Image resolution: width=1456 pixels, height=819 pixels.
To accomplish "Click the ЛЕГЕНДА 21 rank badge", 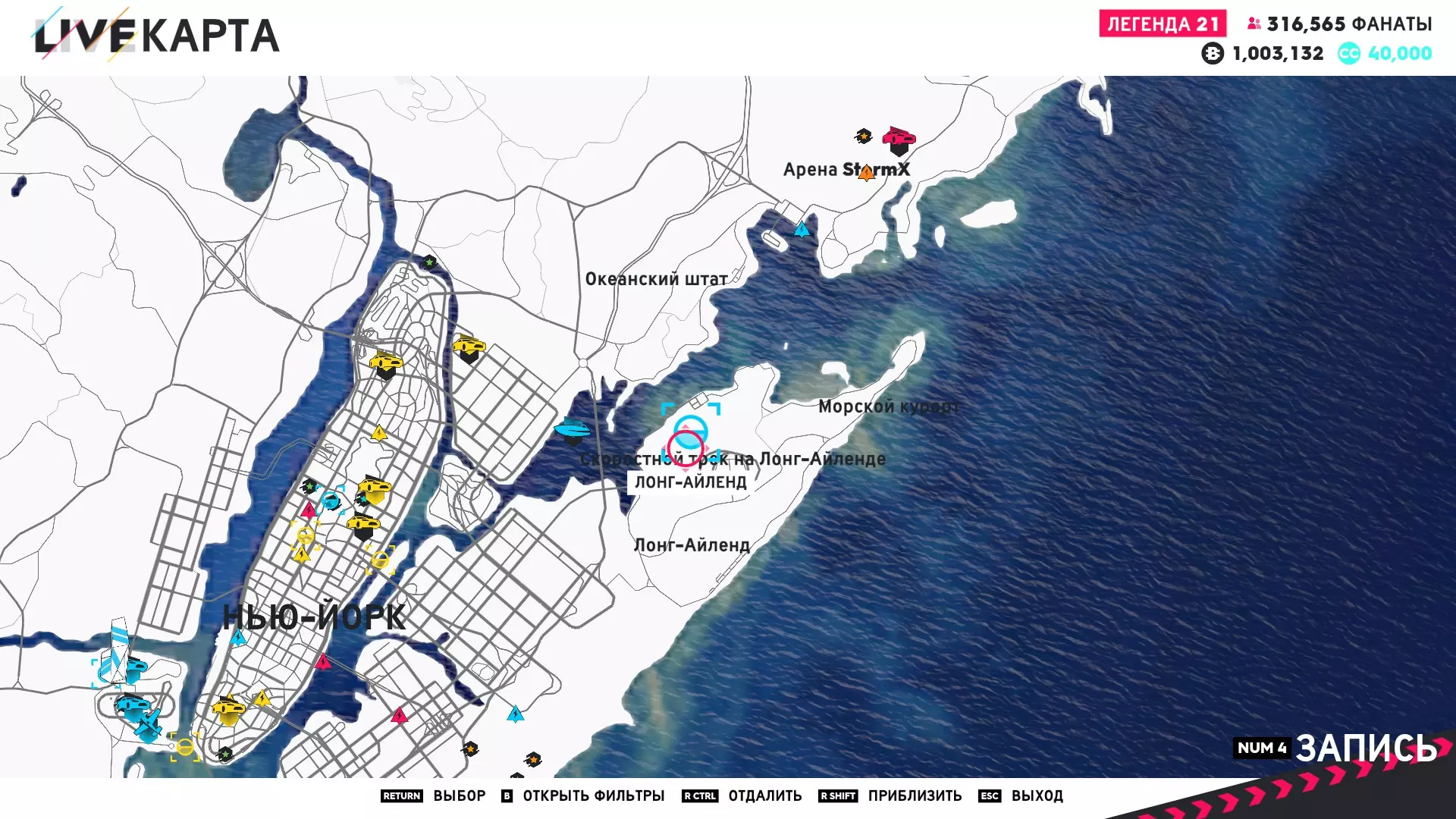I will (x=1162, y=24).
